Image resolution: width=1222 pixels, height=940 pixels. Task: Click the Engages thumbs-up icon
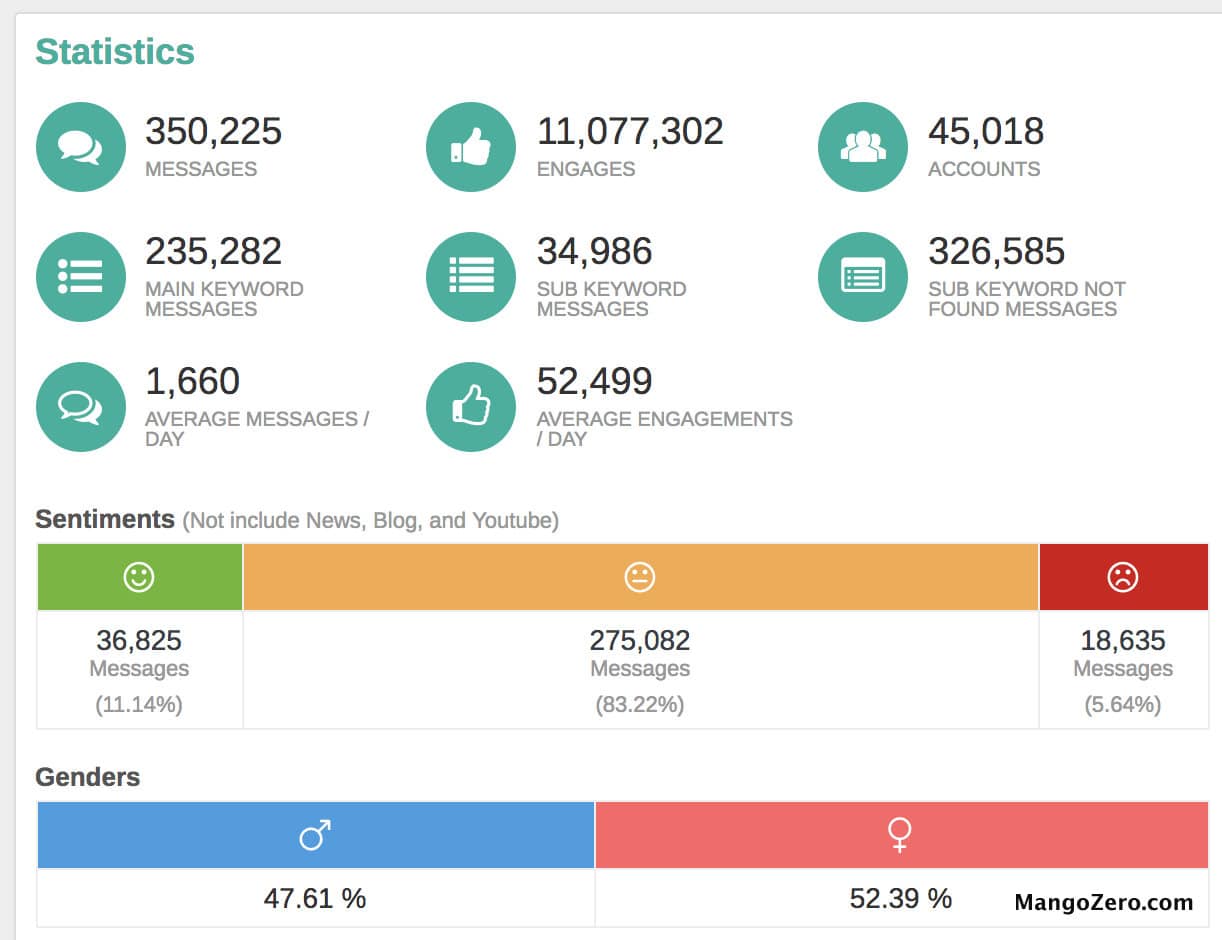click(471, 147)
